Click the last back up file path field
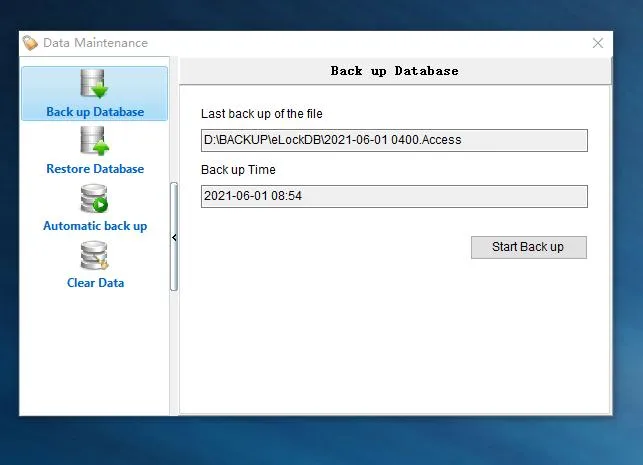Image resolution: width=643 pixels, height=465 pixels. [394, 140]
